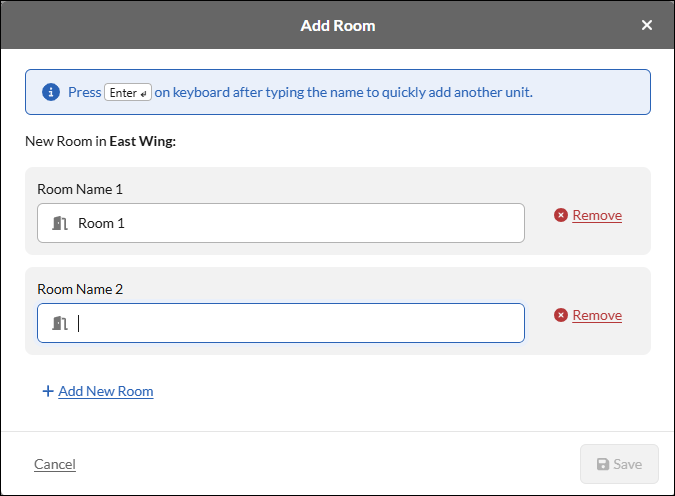Click into the empty Room Name 2 input
This screenshot has height=496, width=675.
pyautogui.click(x=281, y=323)
